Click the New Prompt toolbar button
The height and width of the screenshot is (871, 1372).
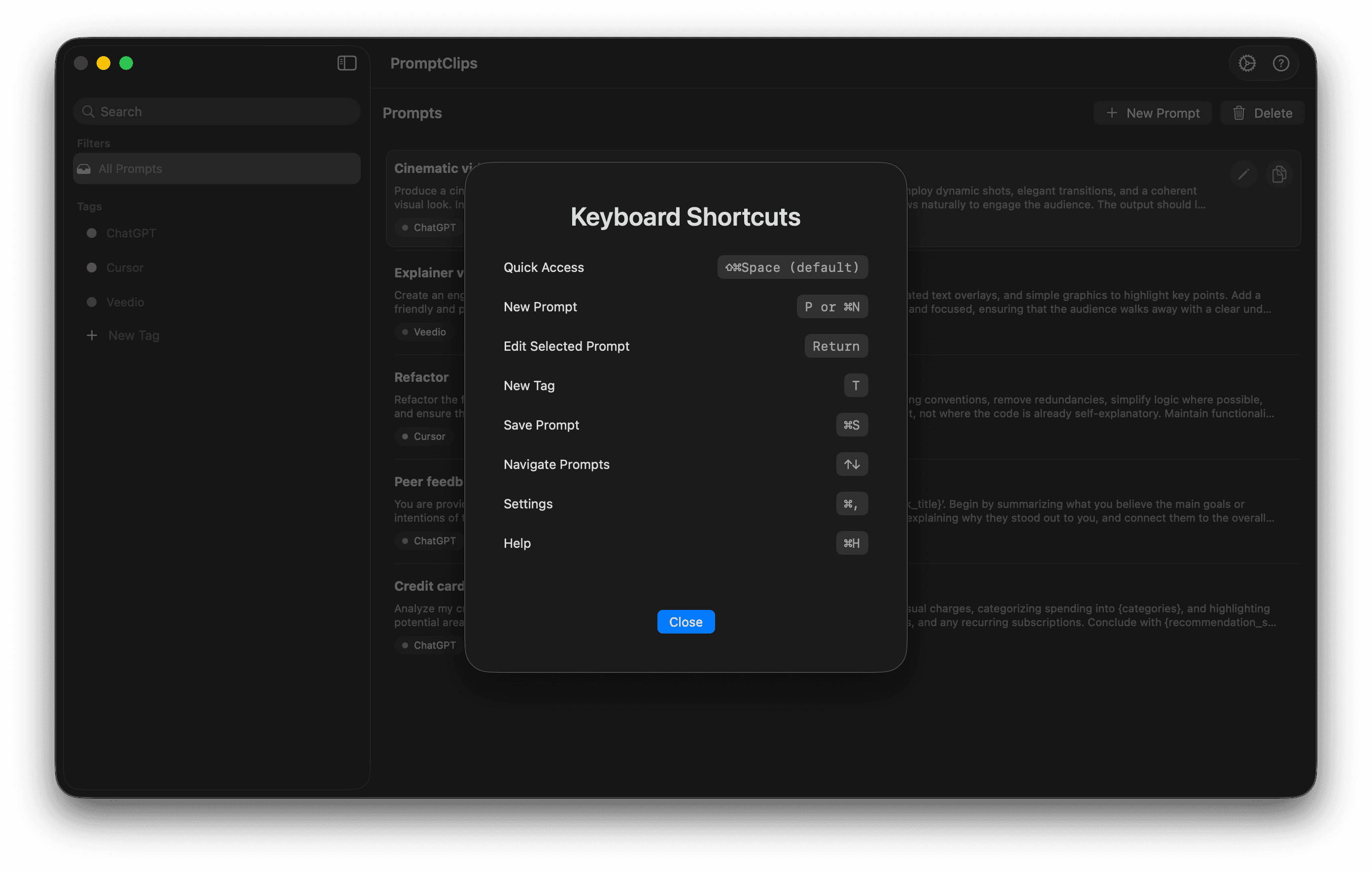click(x=1153, y=113)
